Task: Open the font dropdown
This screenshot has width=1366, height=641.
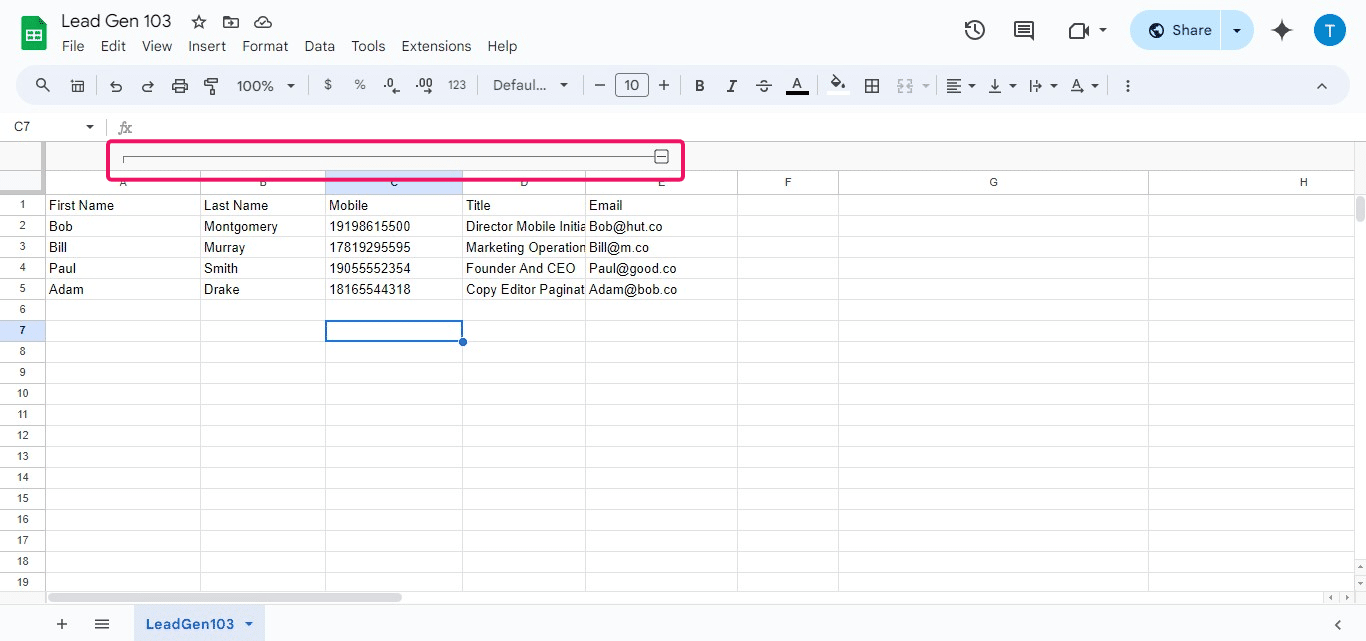Action: [x=530, y=85]
